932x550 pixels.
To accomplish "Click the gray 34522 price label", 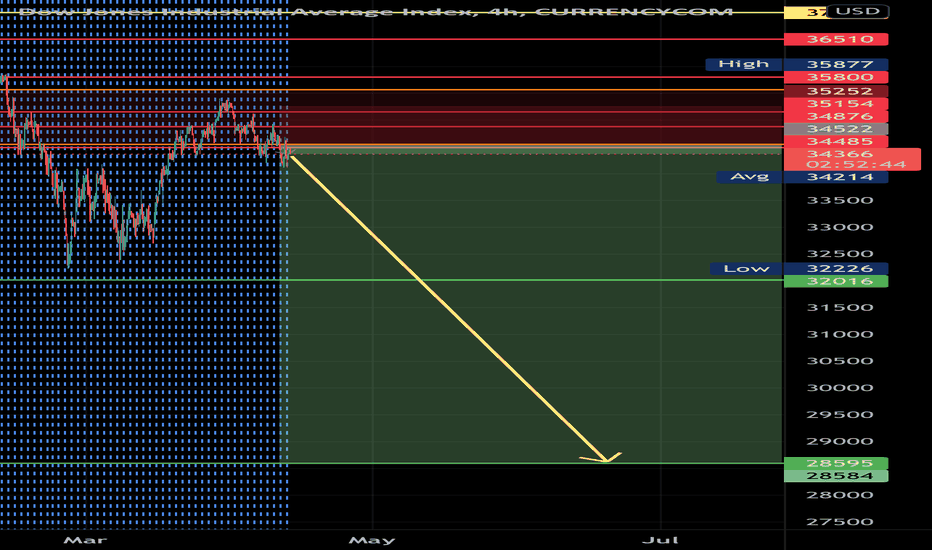I will pos(836,128).
